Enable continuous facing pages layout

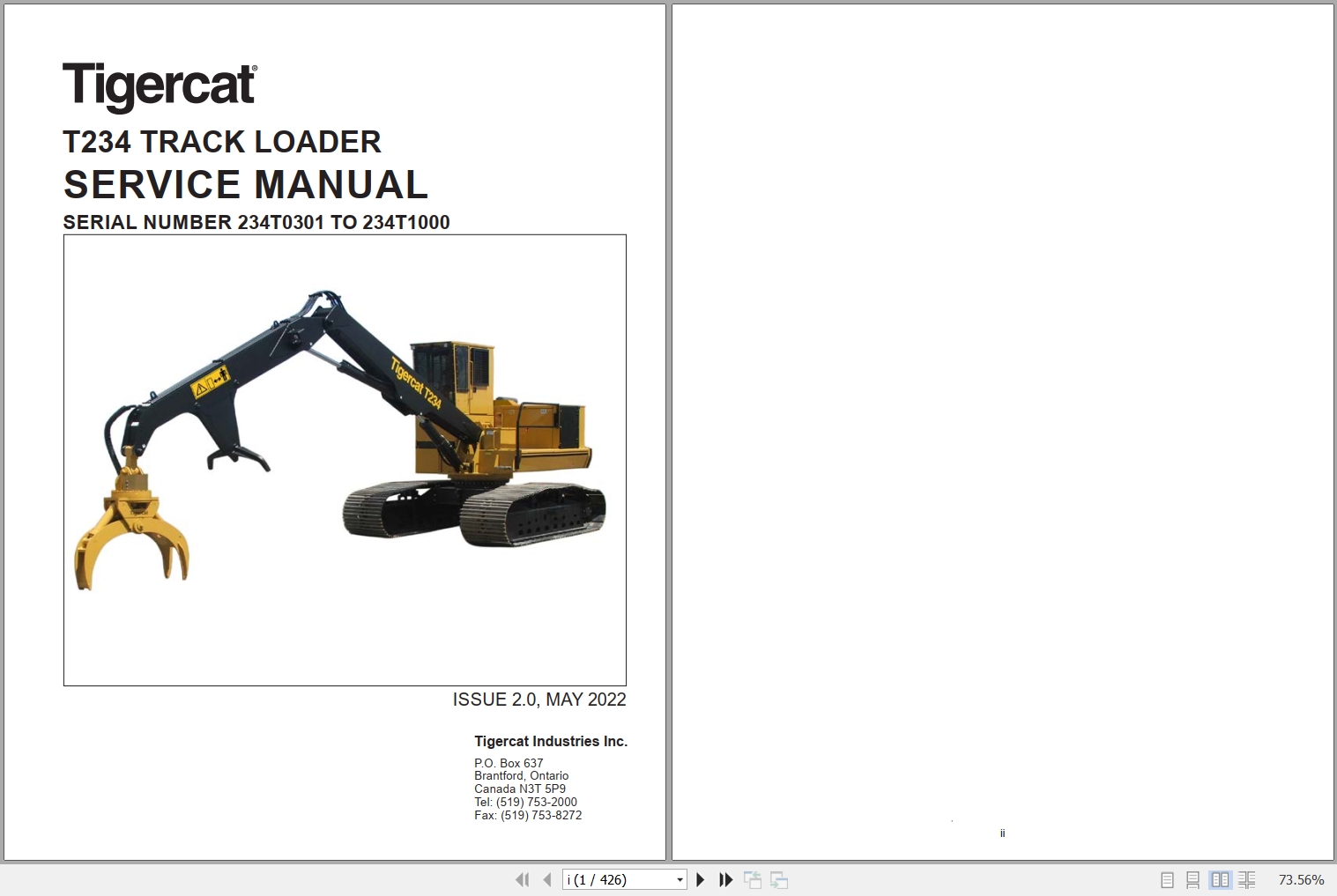coord(1247,879)
